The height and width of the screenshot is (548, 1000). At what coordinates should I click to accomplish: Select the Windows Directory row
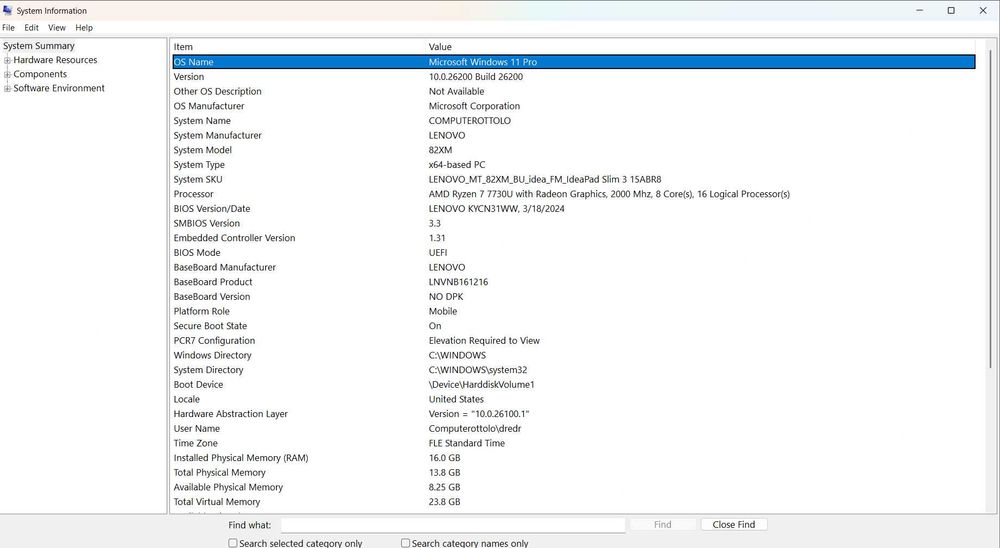pos(574,355)
